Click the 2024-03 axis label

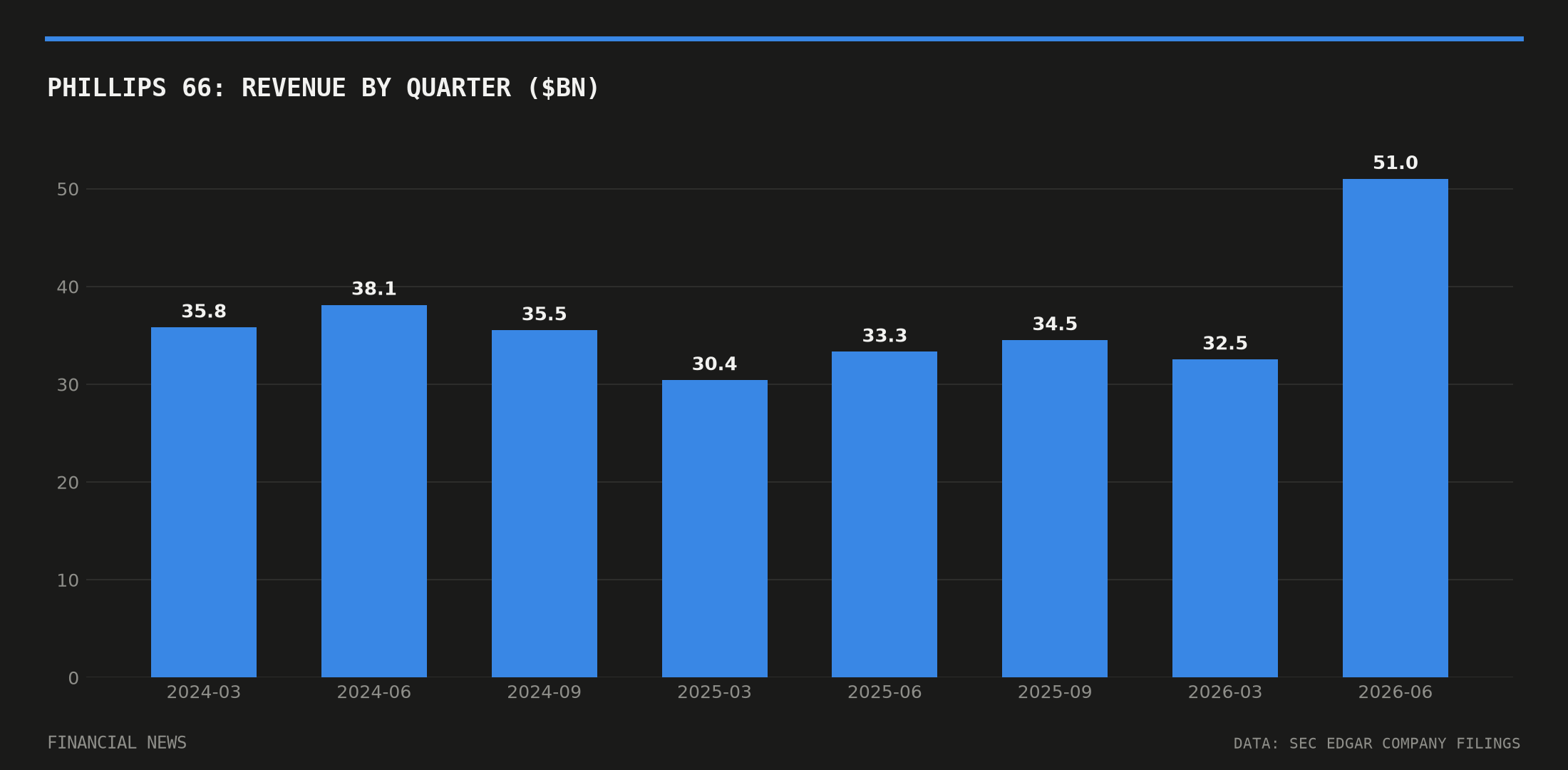pos(204,692)
